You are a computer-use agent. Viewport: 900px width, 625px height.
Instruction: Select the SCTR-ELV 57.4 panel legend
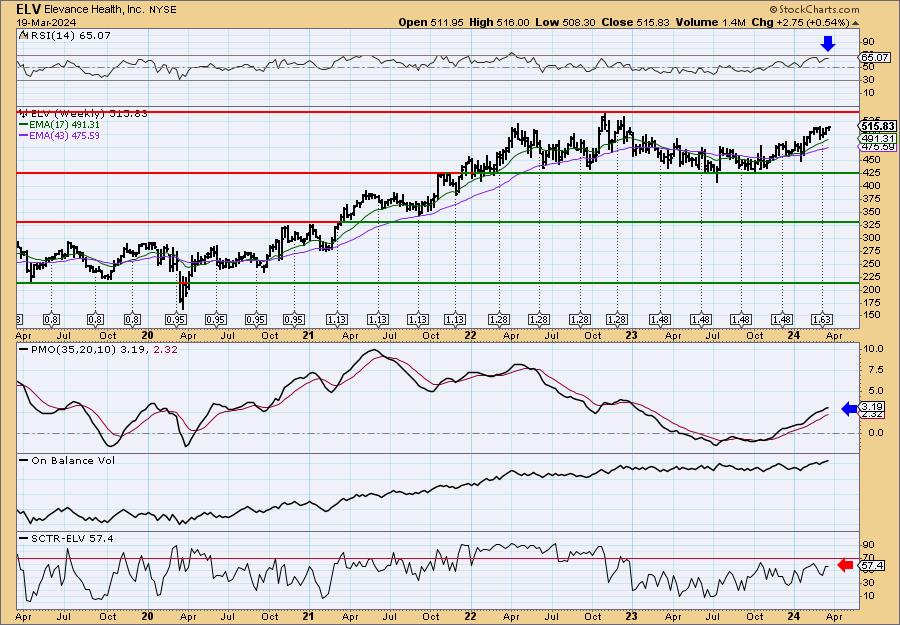pyautogui.click(x=66, y=538)
